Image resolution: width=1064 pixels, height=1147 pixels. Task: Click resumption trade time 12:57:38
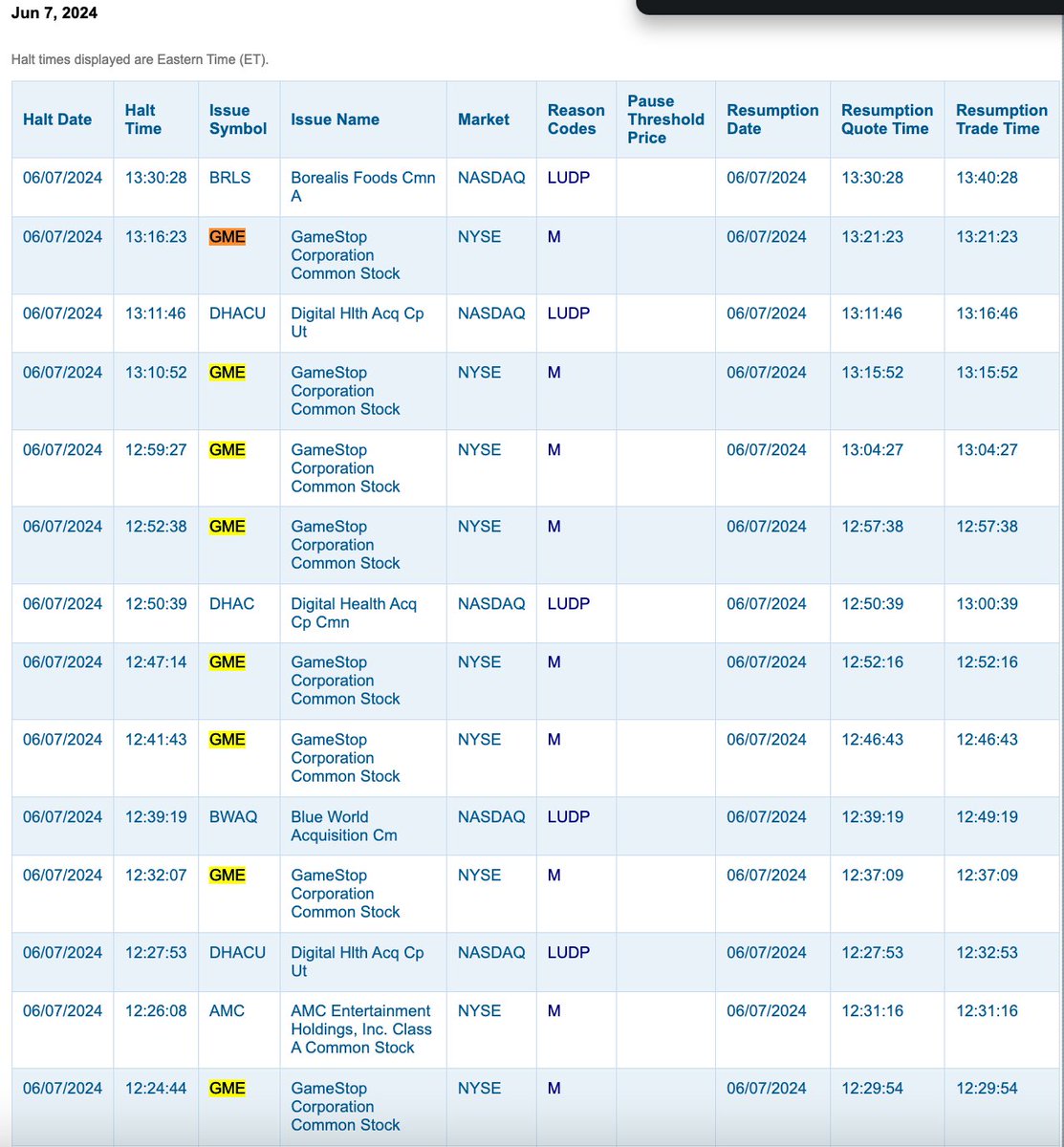(988, 527)
